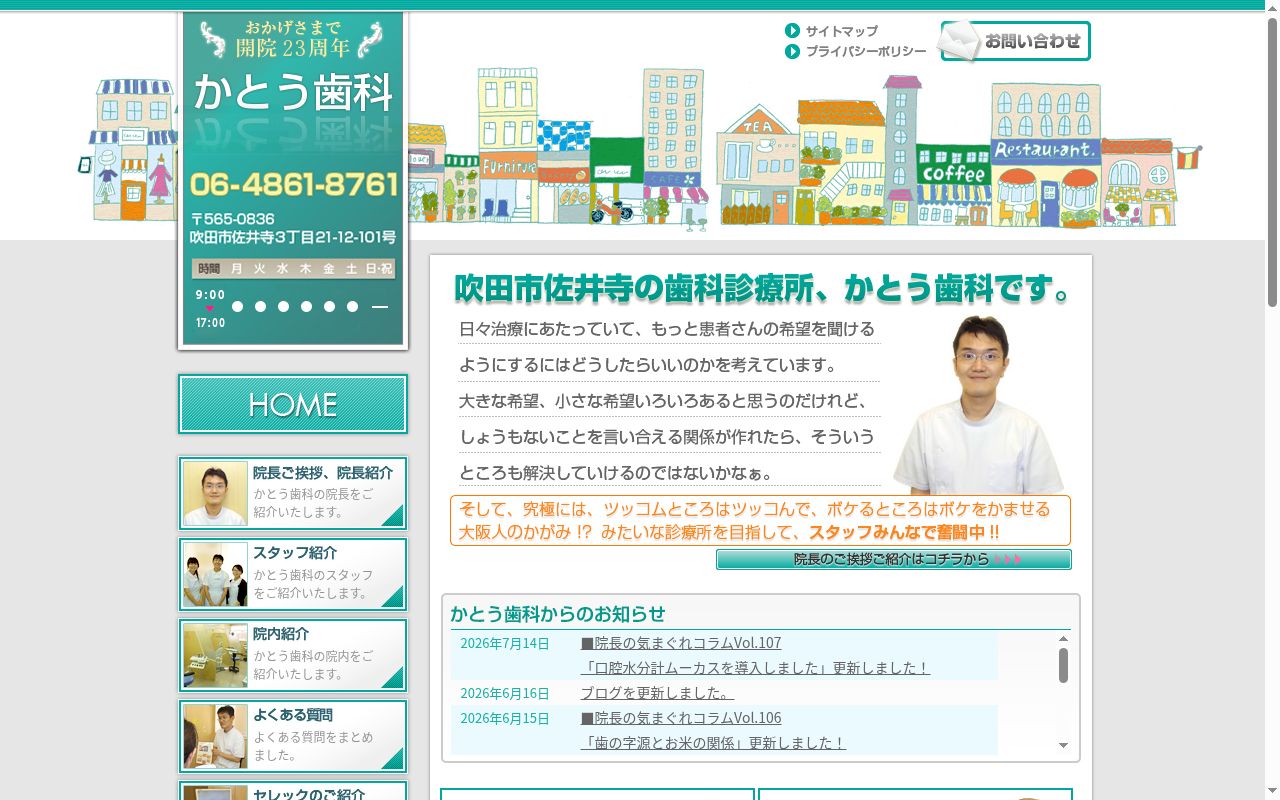Open 「歯の字源とお米の関係」更新しました！ link
The image size is (1280, 800).
[x=713, y=742]
